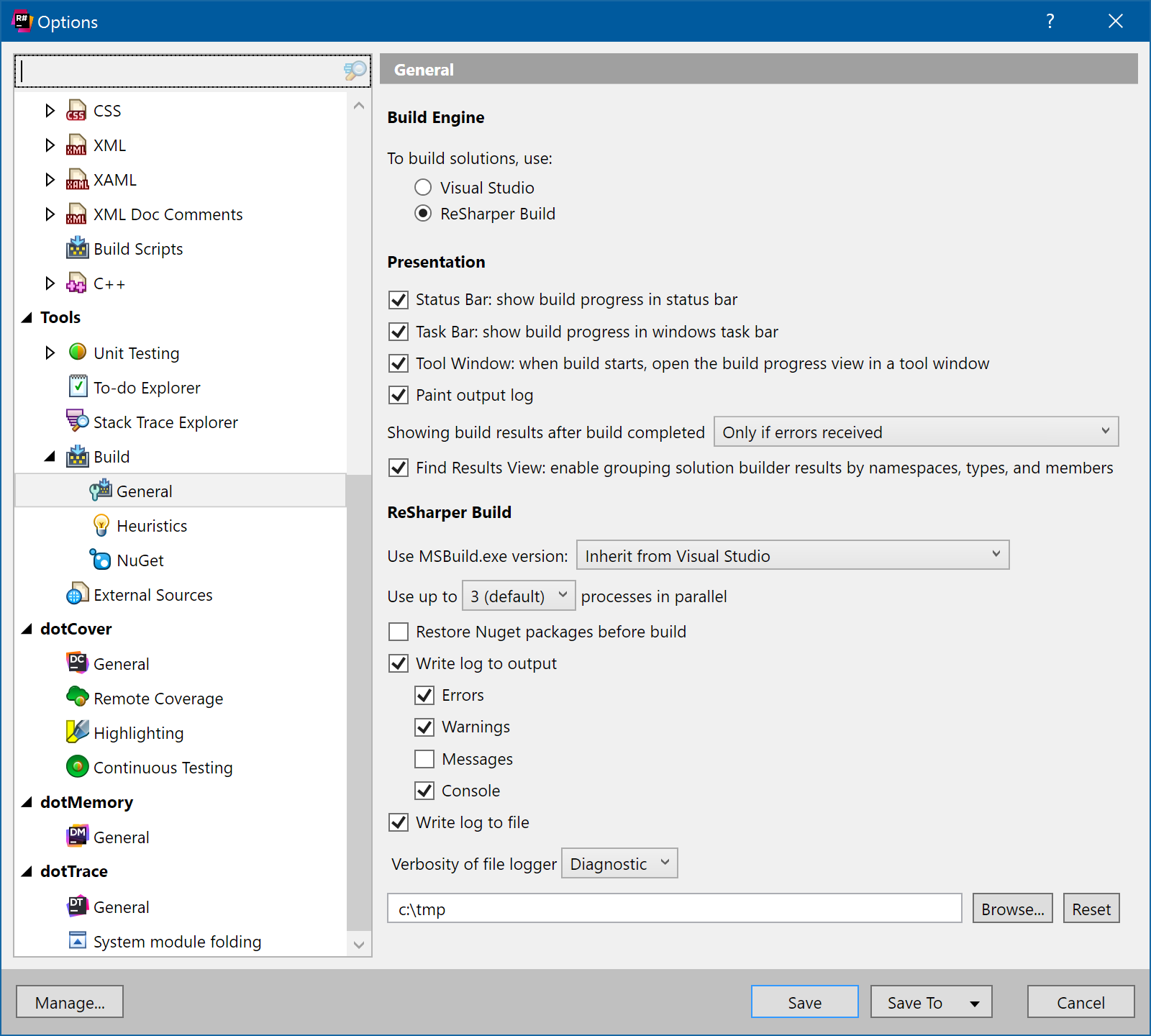This screenshot has width=1151, height=1036.
Task: Select the ReSharper Build radio button
Action: (x=423, y=214)
